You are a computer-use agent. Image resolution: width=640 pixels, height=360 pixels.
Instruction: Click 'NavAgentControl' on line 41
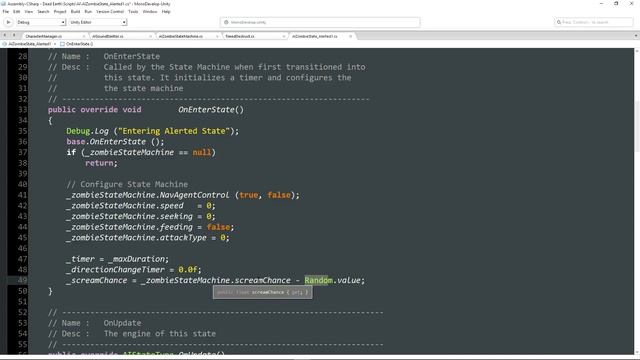tap(194, 195)
